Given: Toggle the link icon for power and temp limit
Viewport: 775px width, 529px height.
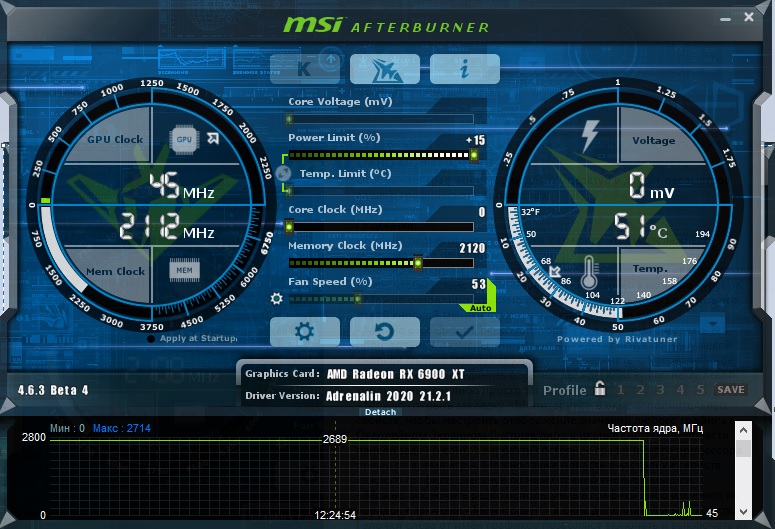Looking at the screenshot, I should click(x=284, y=174).
